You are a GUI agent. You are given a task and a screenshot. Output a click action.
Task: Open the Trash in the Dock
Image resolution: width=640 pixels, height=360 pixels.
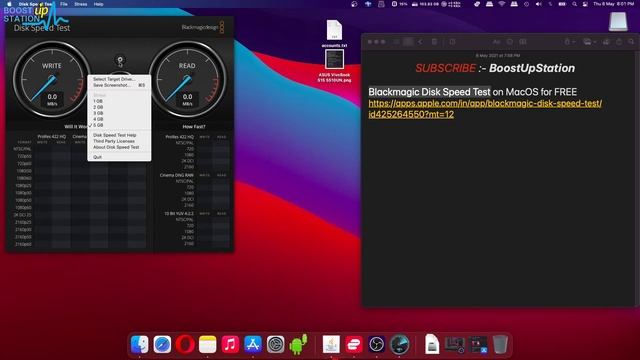(500, 344)
